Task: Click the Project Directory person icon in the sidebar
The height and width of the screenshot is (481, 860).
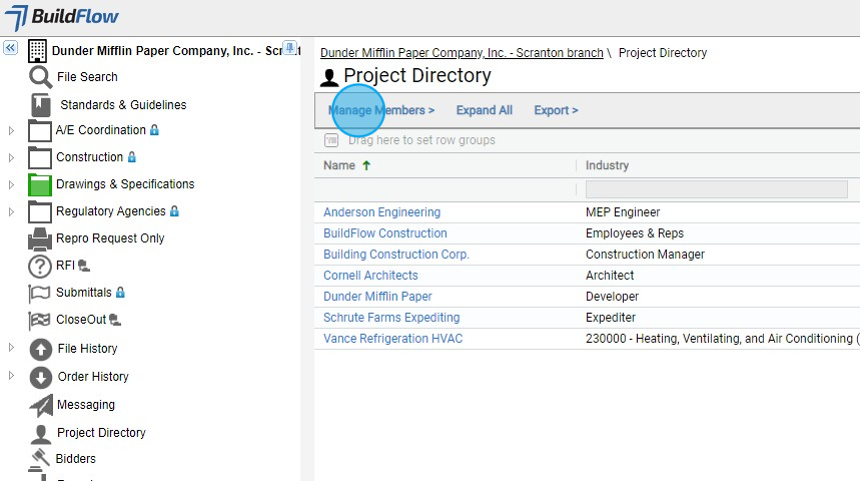Action: [x=41, y=434]
